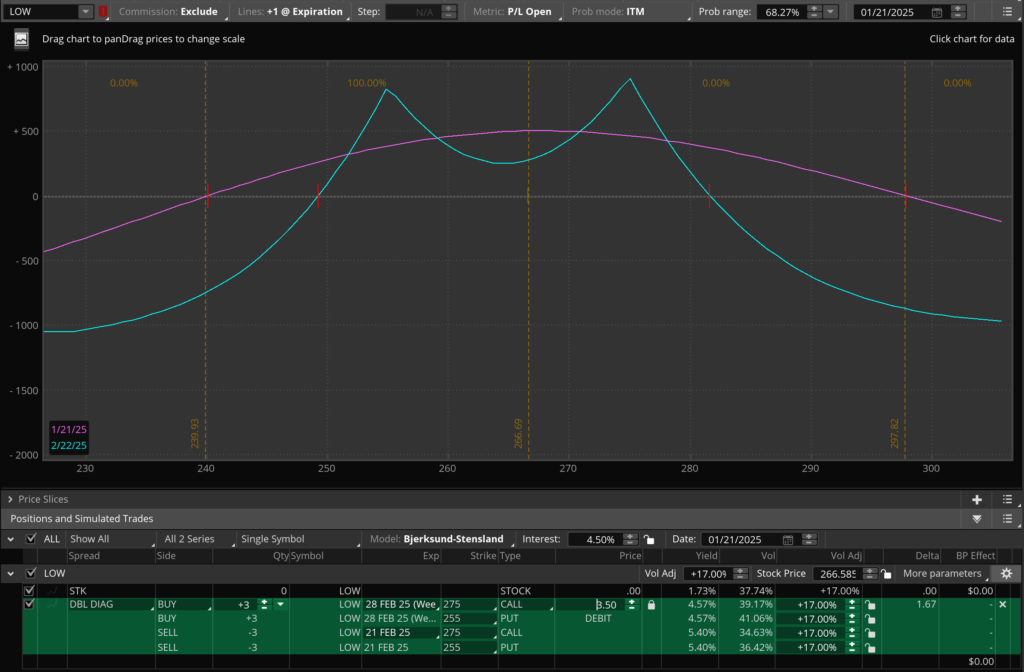Viewport: 1024px width, 672px height.
Task: Open calendar icon in positions Date field
Action: [x=788, y=539]
